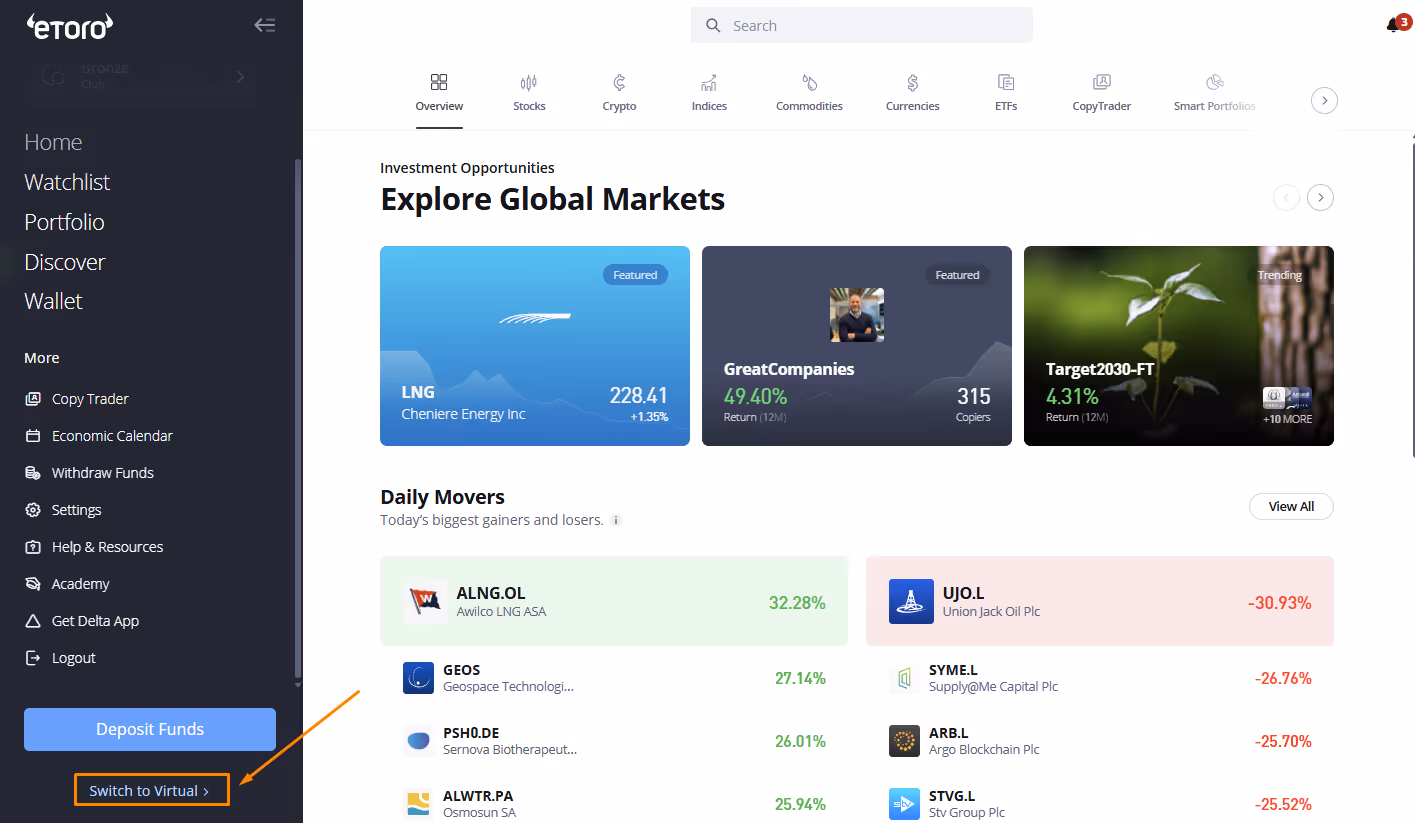Screen dimensions: 1415x823
Task: Click the Geospace Technologies logo
Action: 418,678
